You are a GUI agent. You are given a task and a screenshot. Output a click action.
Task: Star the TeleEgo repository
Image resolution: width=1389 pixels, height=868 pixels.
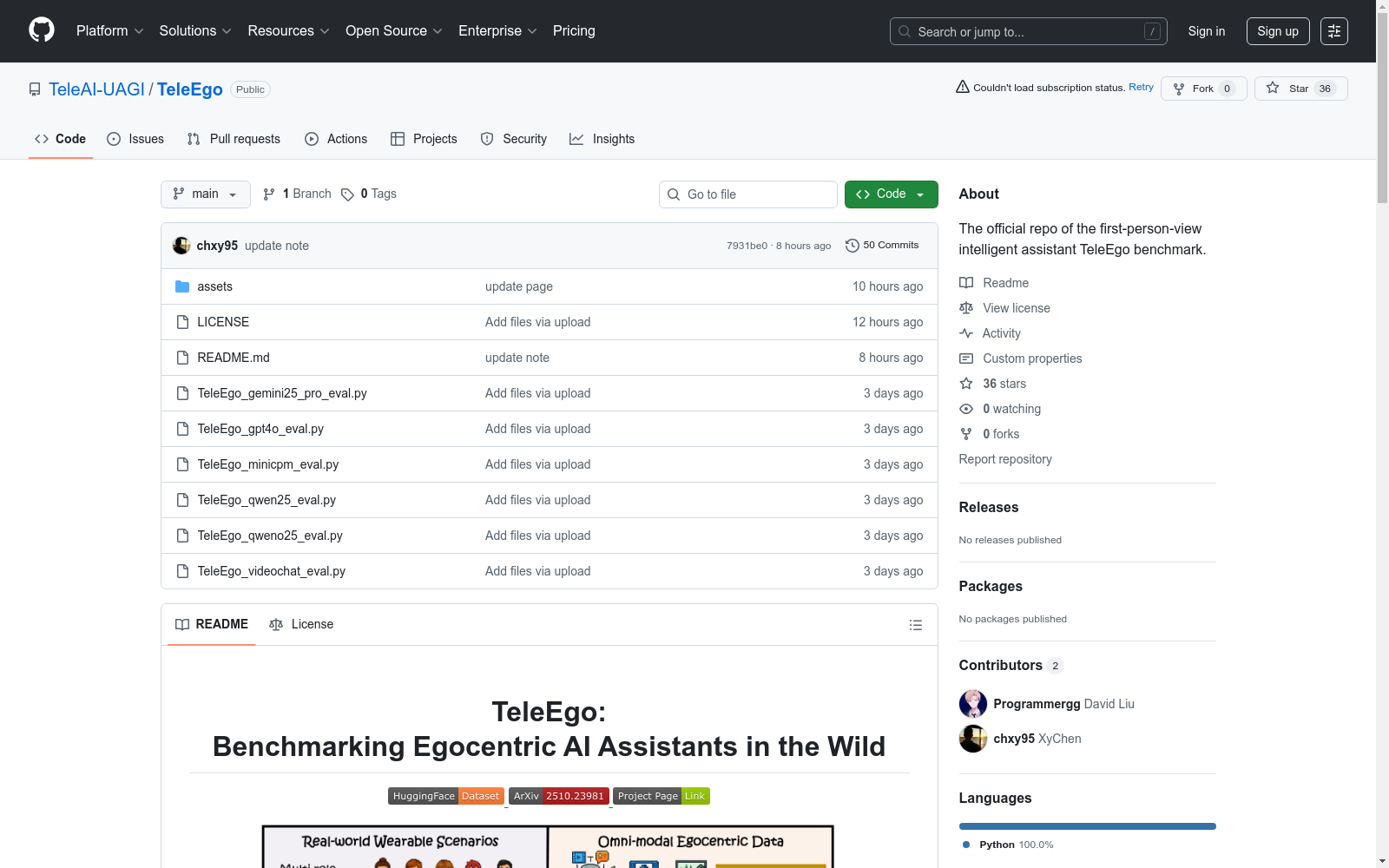pos(1300,89)
